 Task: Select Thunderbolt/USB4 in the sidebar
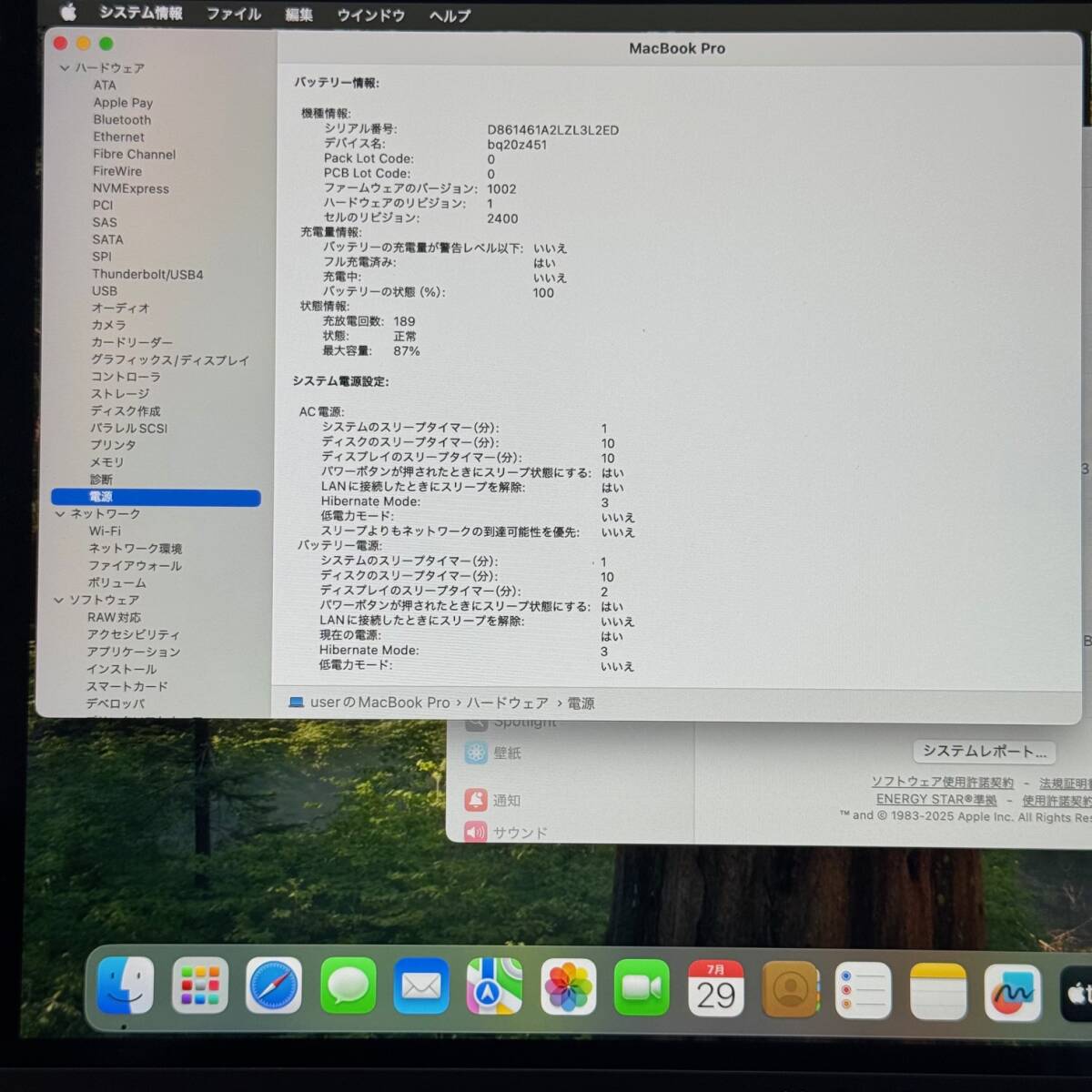coord(147,274)
